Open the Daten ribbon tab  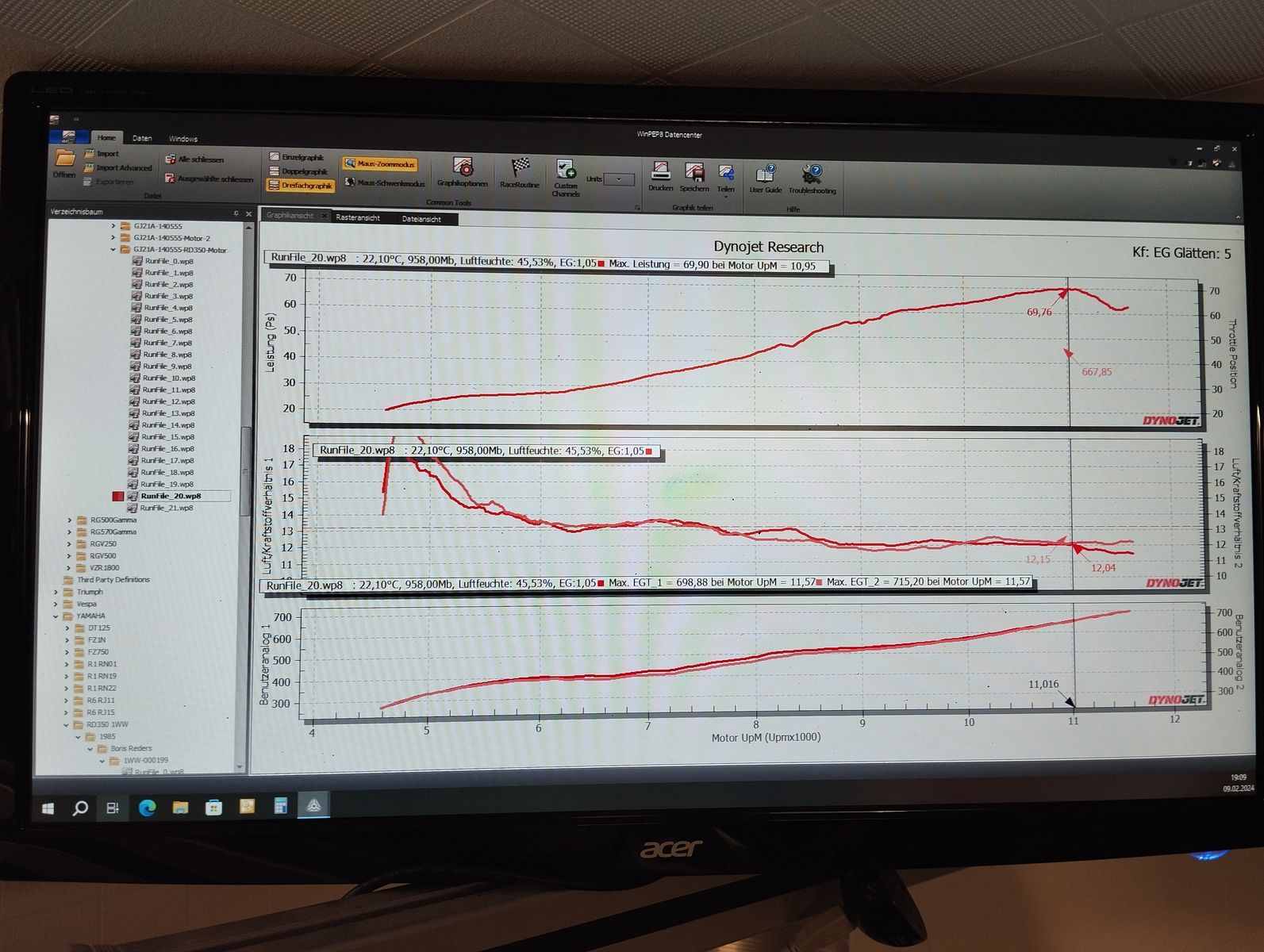point(142,138)
